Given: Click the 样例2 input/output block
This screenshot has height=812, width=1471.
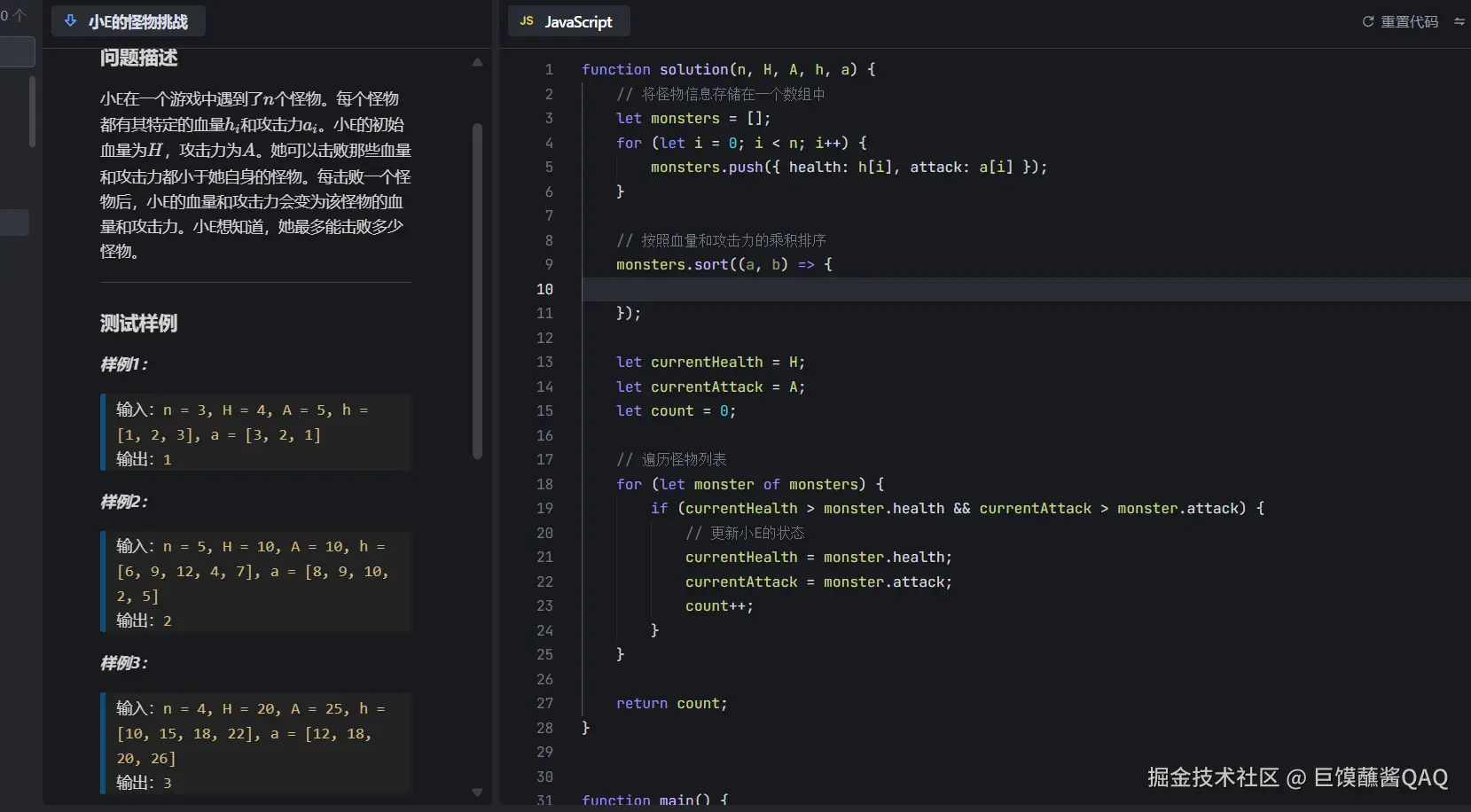Looking at the screenshot, I should pyautogui.click(x=256, y=582).
